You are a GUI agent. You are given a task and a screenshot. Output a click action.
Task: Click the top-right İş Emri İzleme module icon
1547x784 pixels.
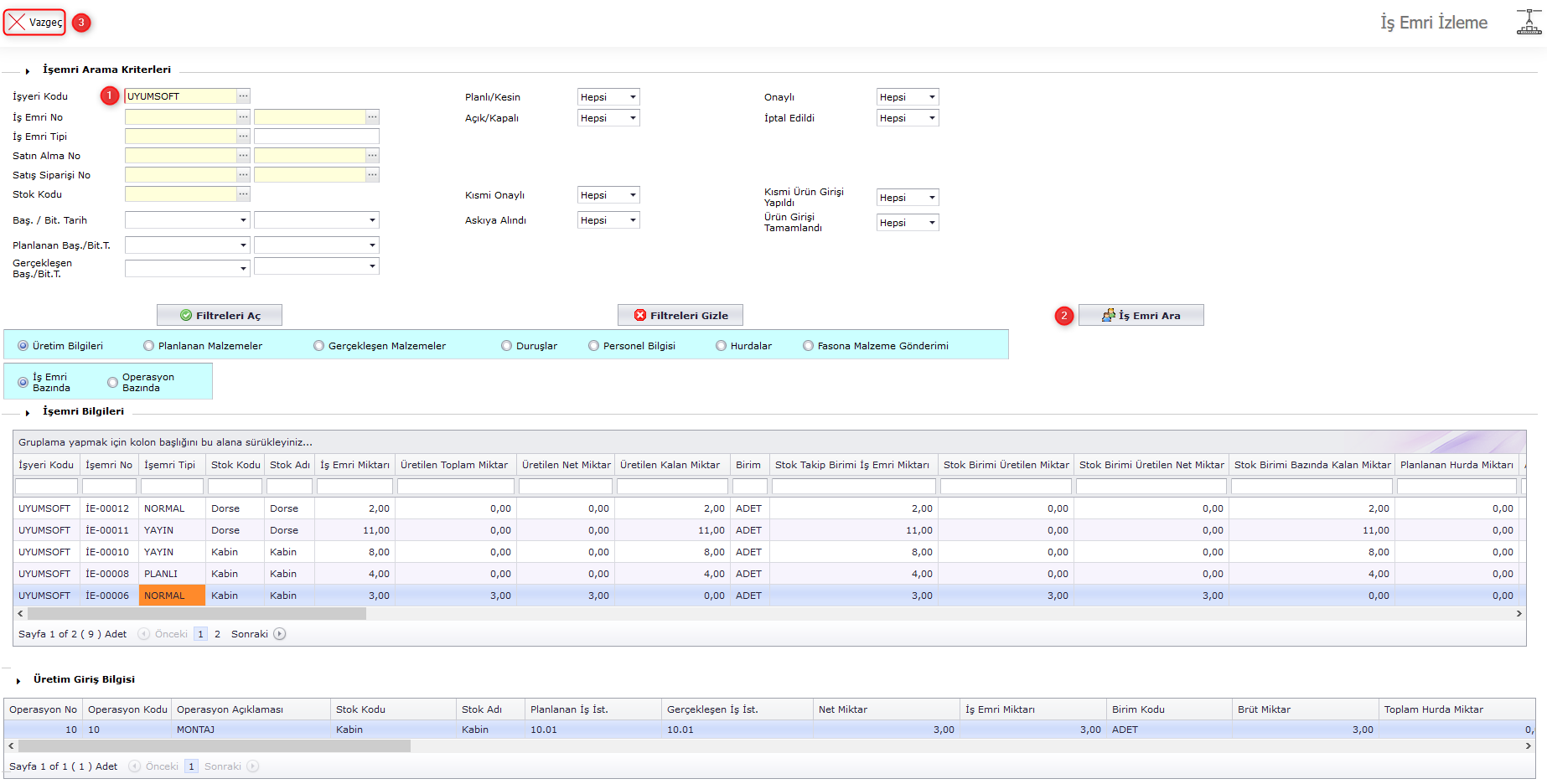tap(1529, 23)
